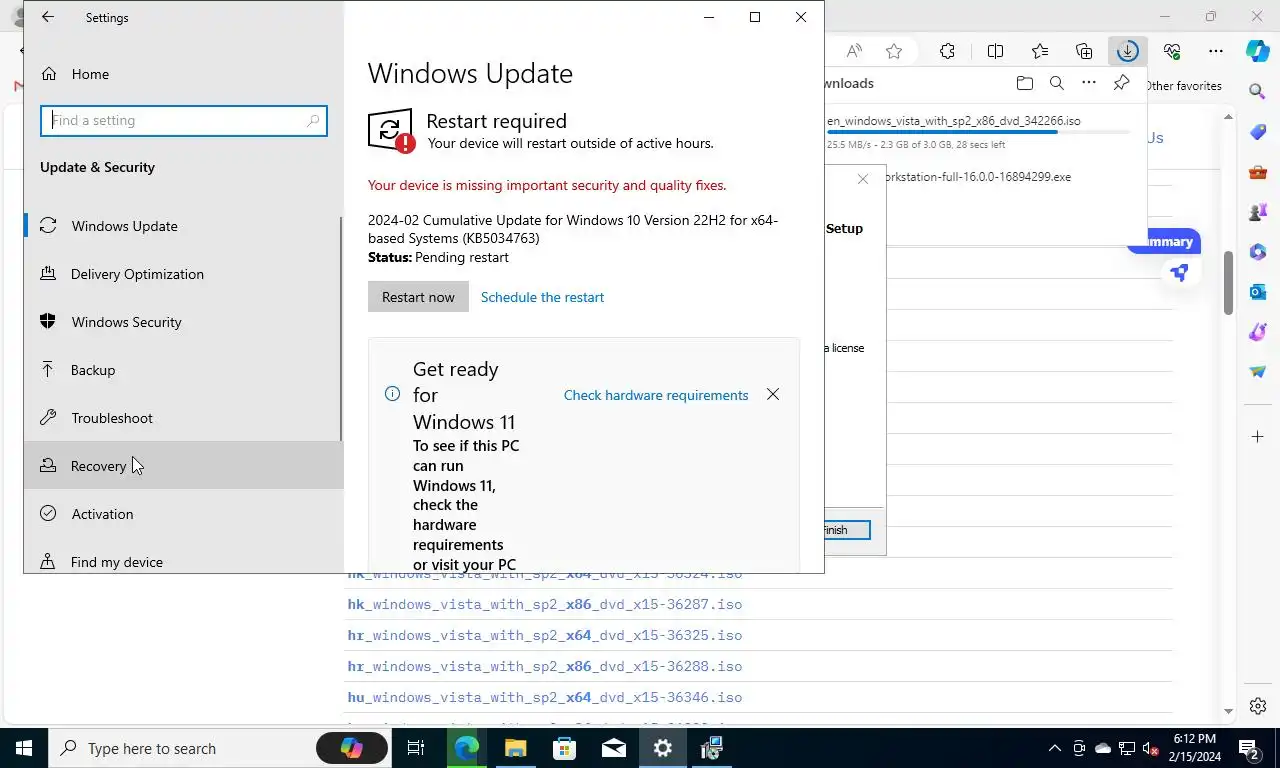Add a site with Edge sidebar plus
The width and height of the screenshot is (1280, 768).
[x=1258, y=437]
